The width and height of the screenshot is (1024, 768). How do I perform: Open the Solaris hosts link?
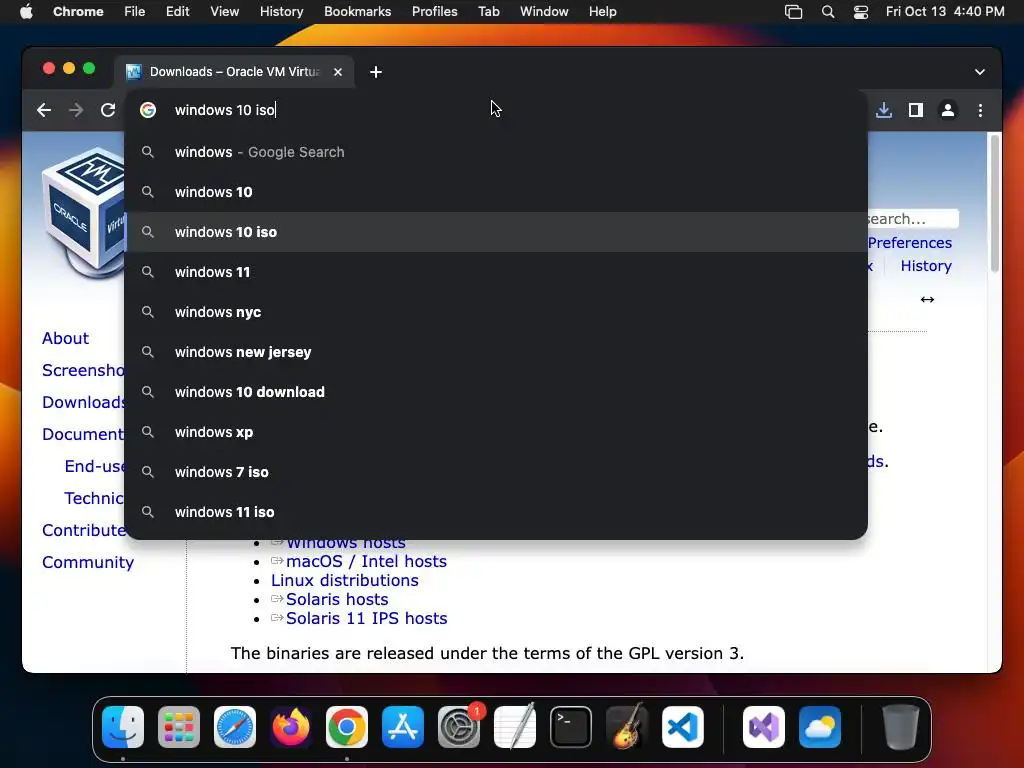point(337,600)
